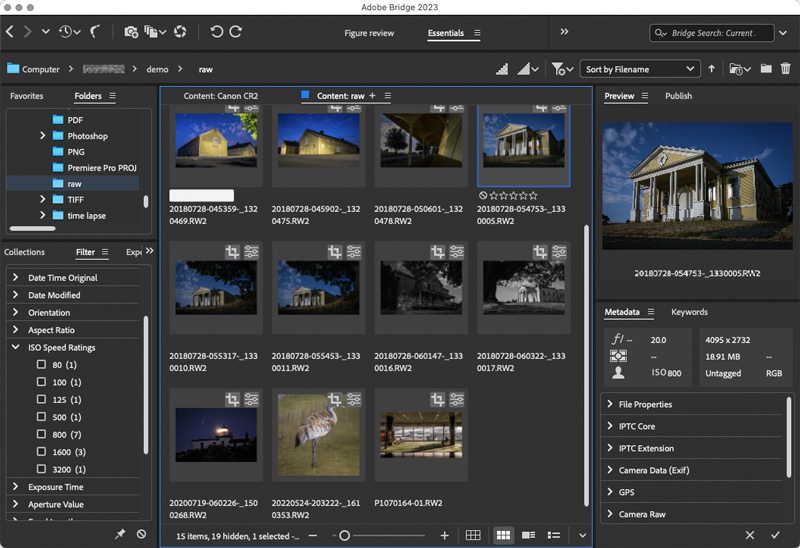This screenshot has width=800, height=548.
Task: Open recent files clock icon
Action: click(x=65, y=32)
